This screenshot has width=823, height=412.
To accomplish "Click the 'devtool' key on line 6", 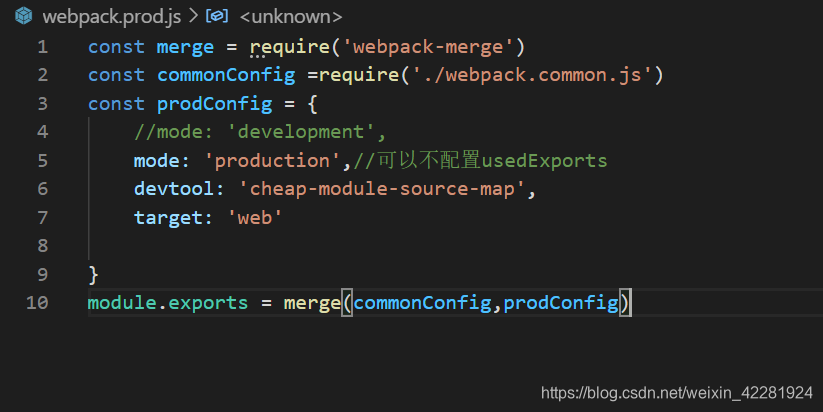I will 174,189.
